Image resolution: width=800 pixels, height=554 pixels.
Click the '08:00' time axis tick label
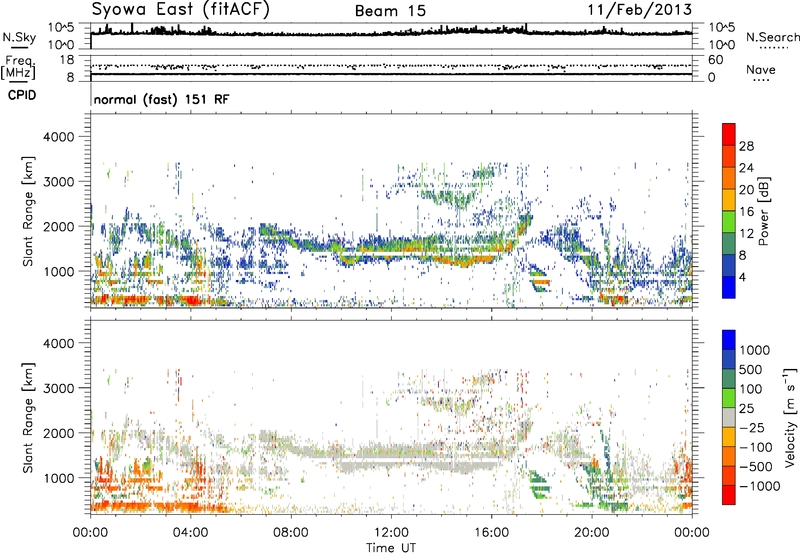tap(291, 533)
